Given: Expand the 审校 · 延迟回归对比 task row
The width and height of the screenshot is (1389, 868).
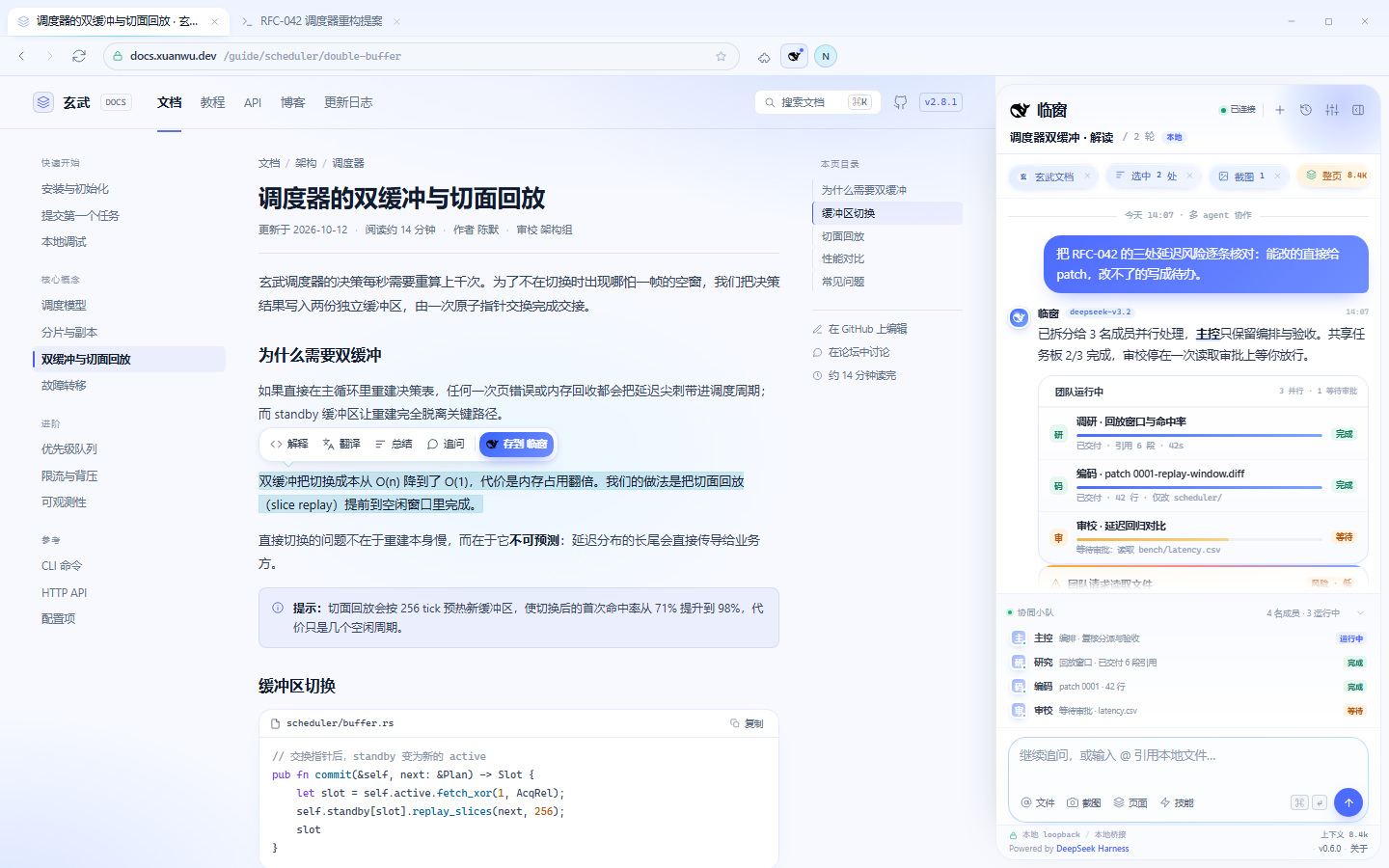Looking at the screenshot, I should pyautogui.click(x=1204, y=537).
